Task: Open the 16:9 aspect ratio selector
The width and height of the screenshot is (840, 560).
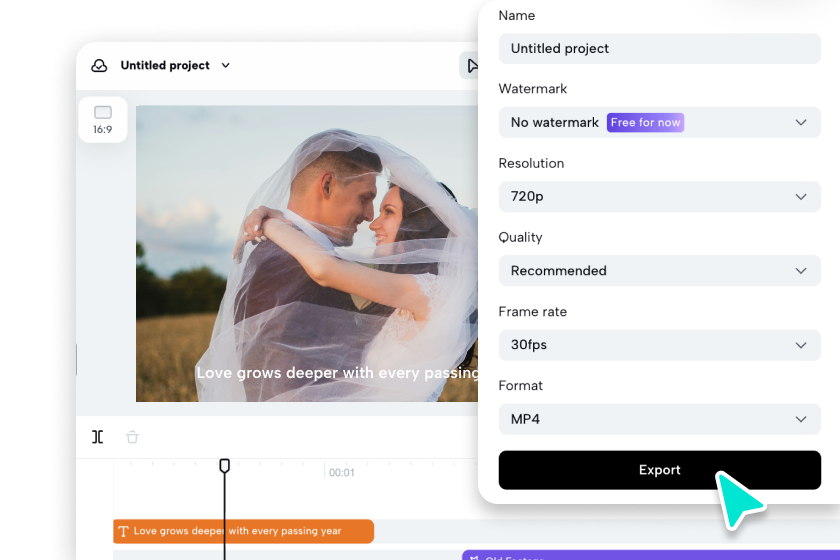Action: [103, 120]
